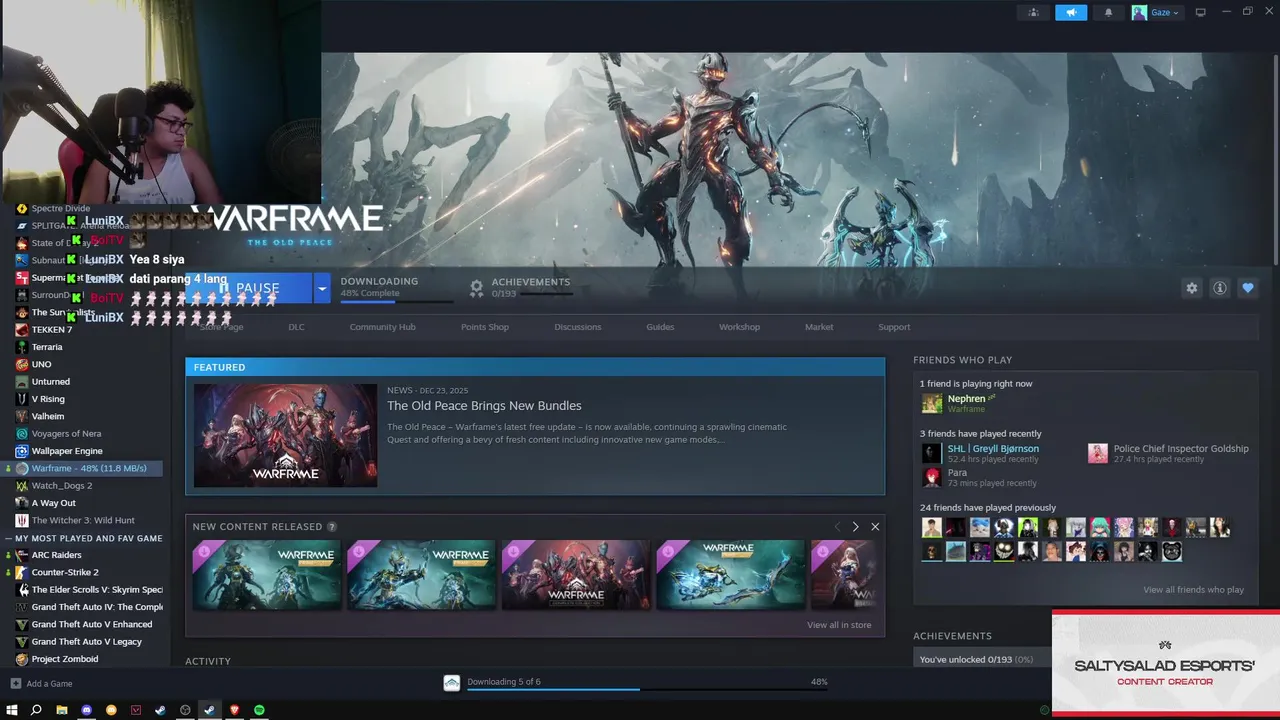Open the notifications bell
The image size is (1280, 720).
pos(1108,12)
